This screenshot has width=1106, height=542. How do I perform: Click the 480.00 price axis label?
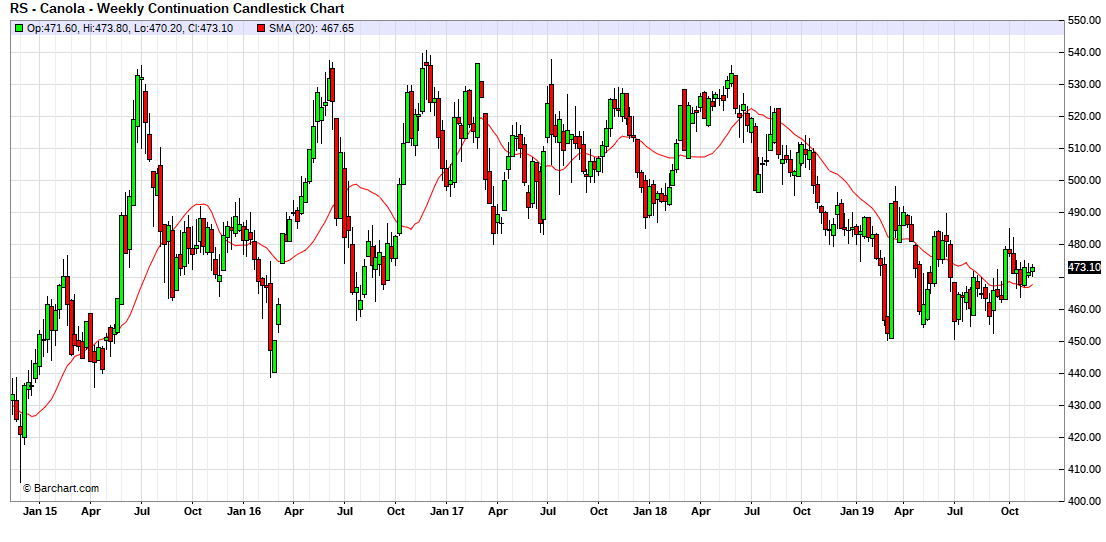[1085, 245]
